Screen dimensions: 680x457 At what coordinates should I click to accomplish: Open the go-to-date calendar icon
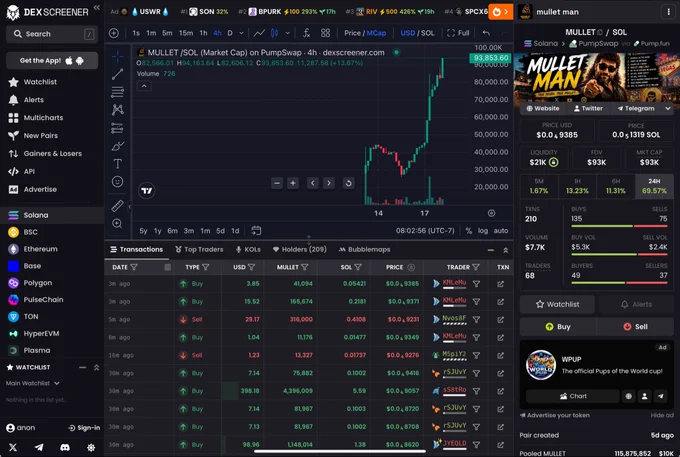[256, 231]
